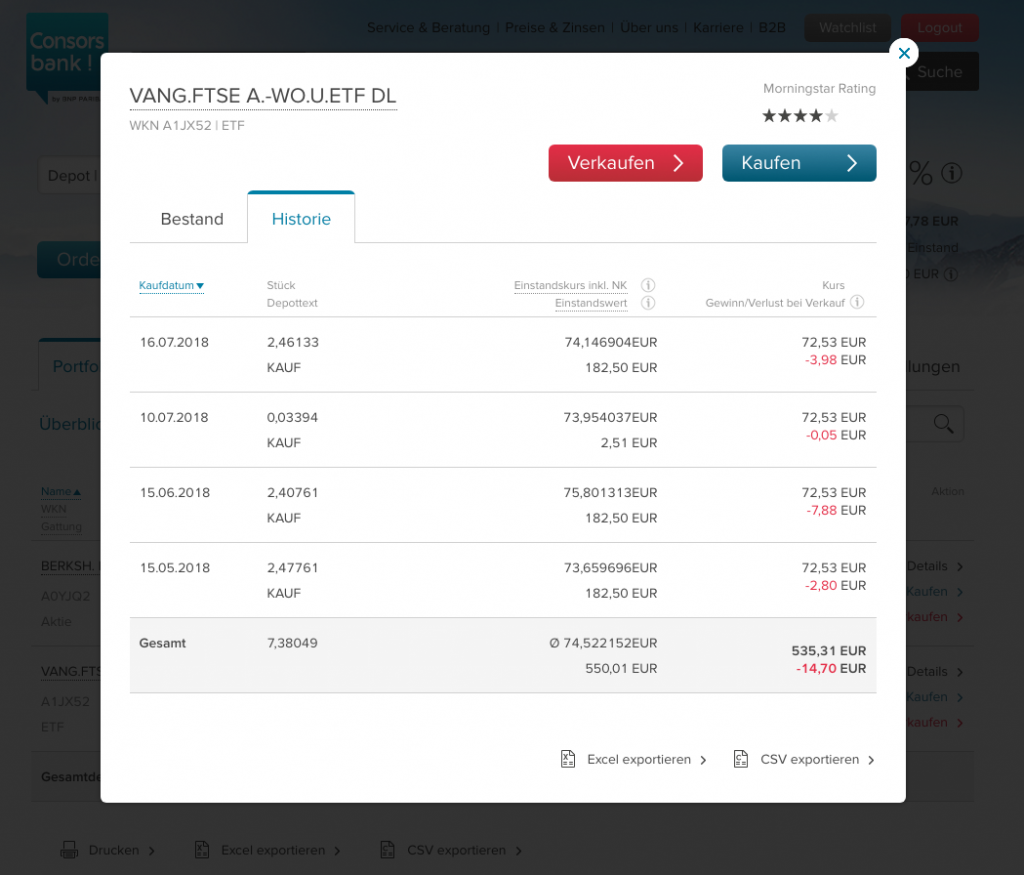Open Service & Beratung in top menu
This screenshot has width=1024, height=875.
point(428,27)
